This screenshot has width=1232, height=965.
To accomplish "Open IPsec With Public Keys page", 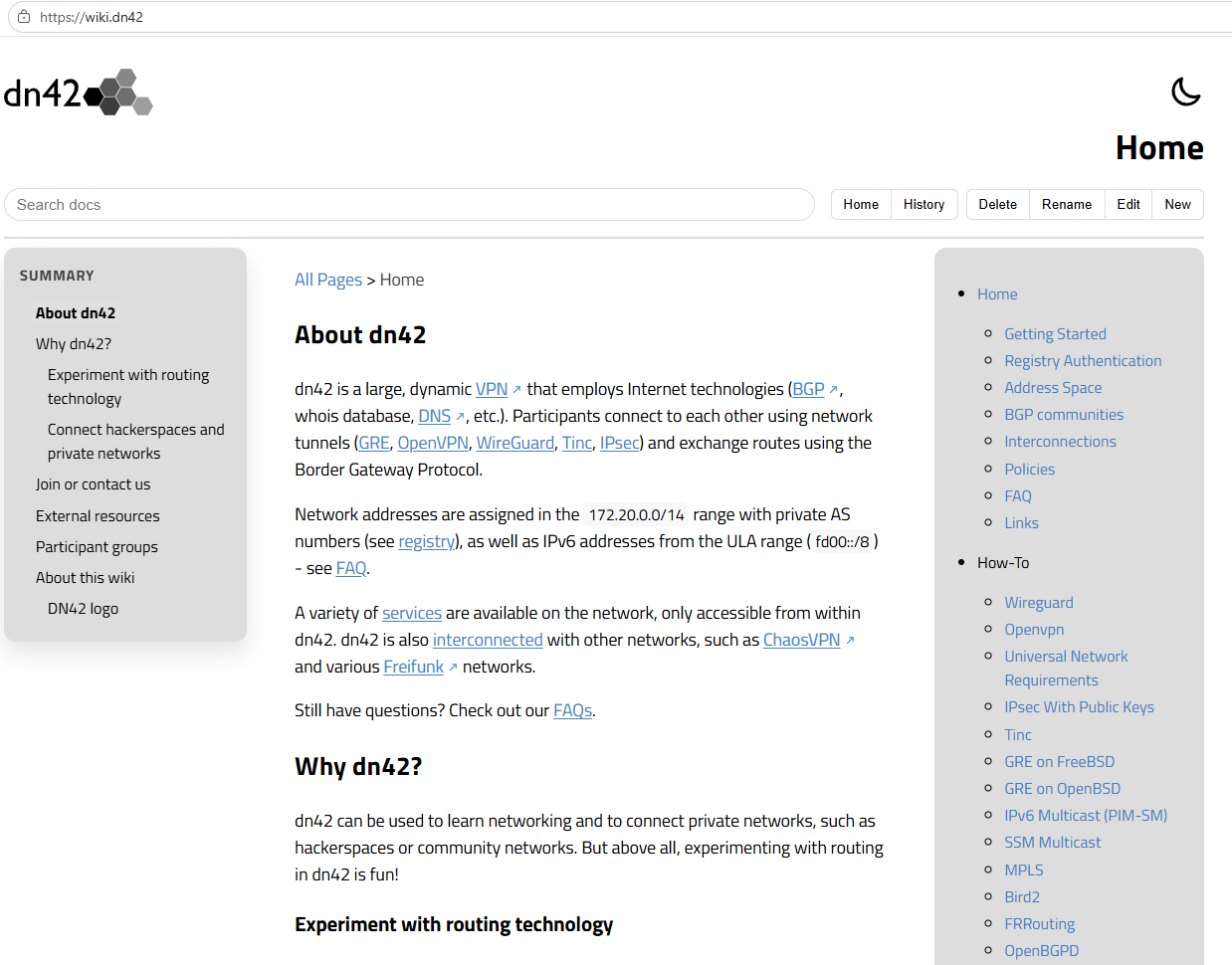I will click(1080, 707).
